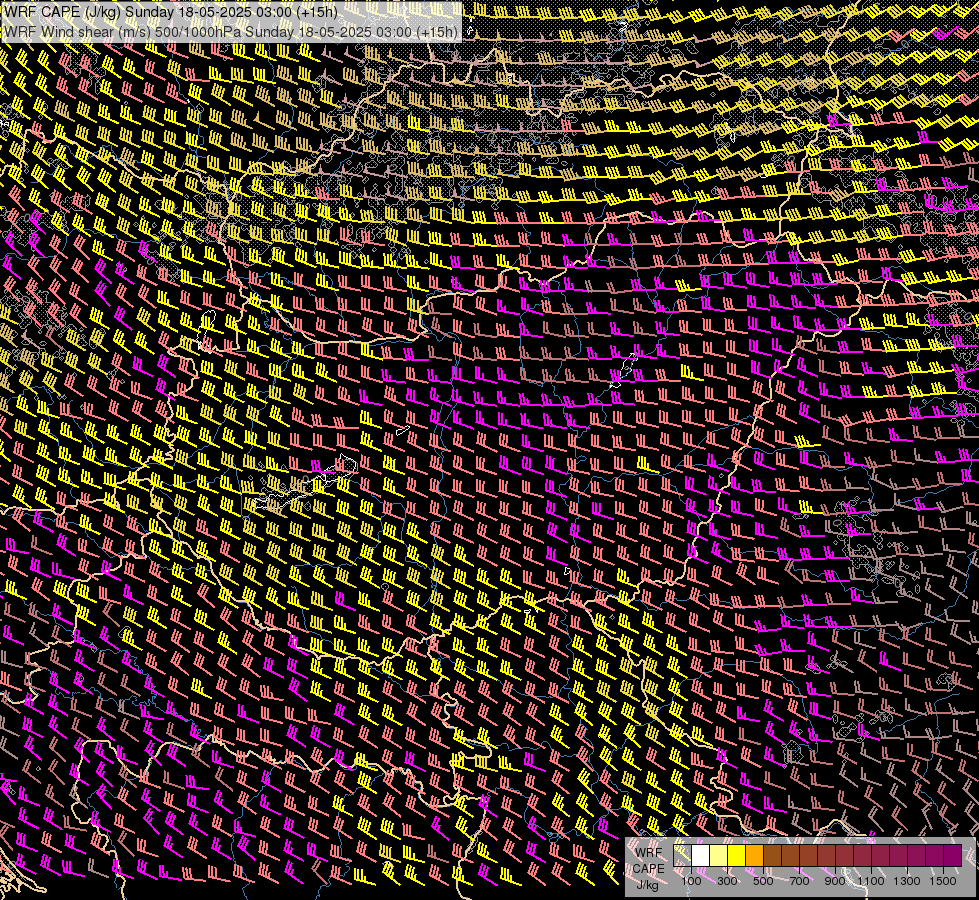This screenshot has height=900, width=979.
Task: Click the 500 legend value
Action: 763,881
